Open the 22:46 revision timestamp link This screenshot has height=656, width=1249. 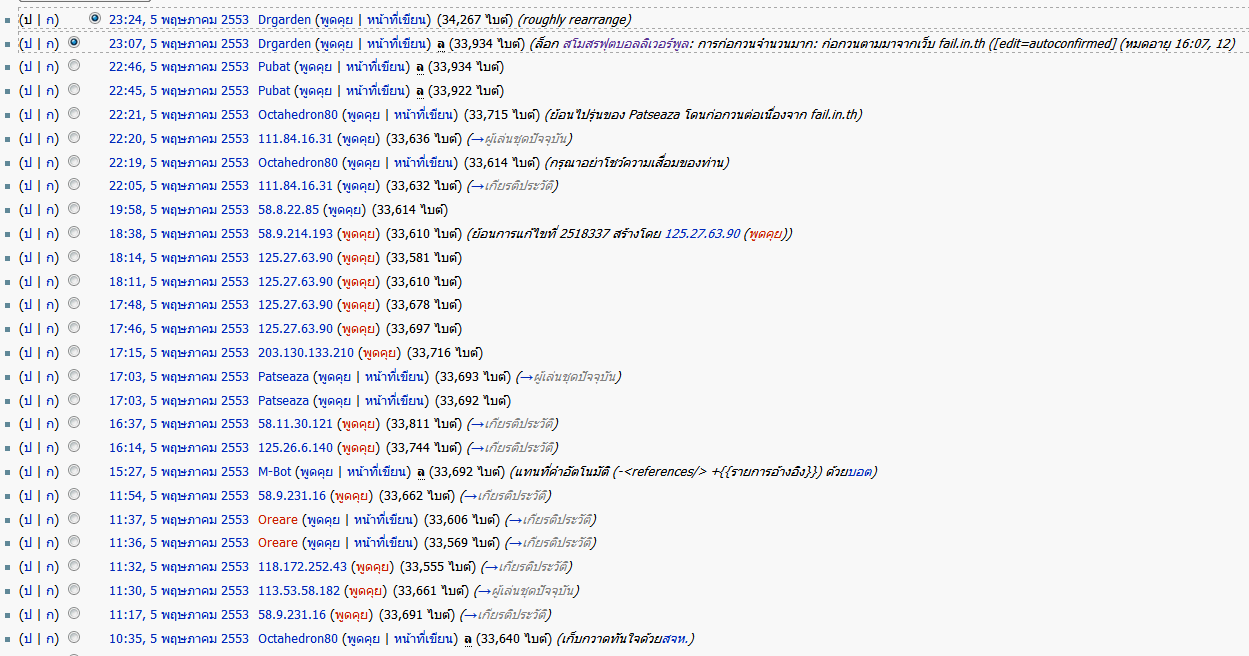point(178,67)
